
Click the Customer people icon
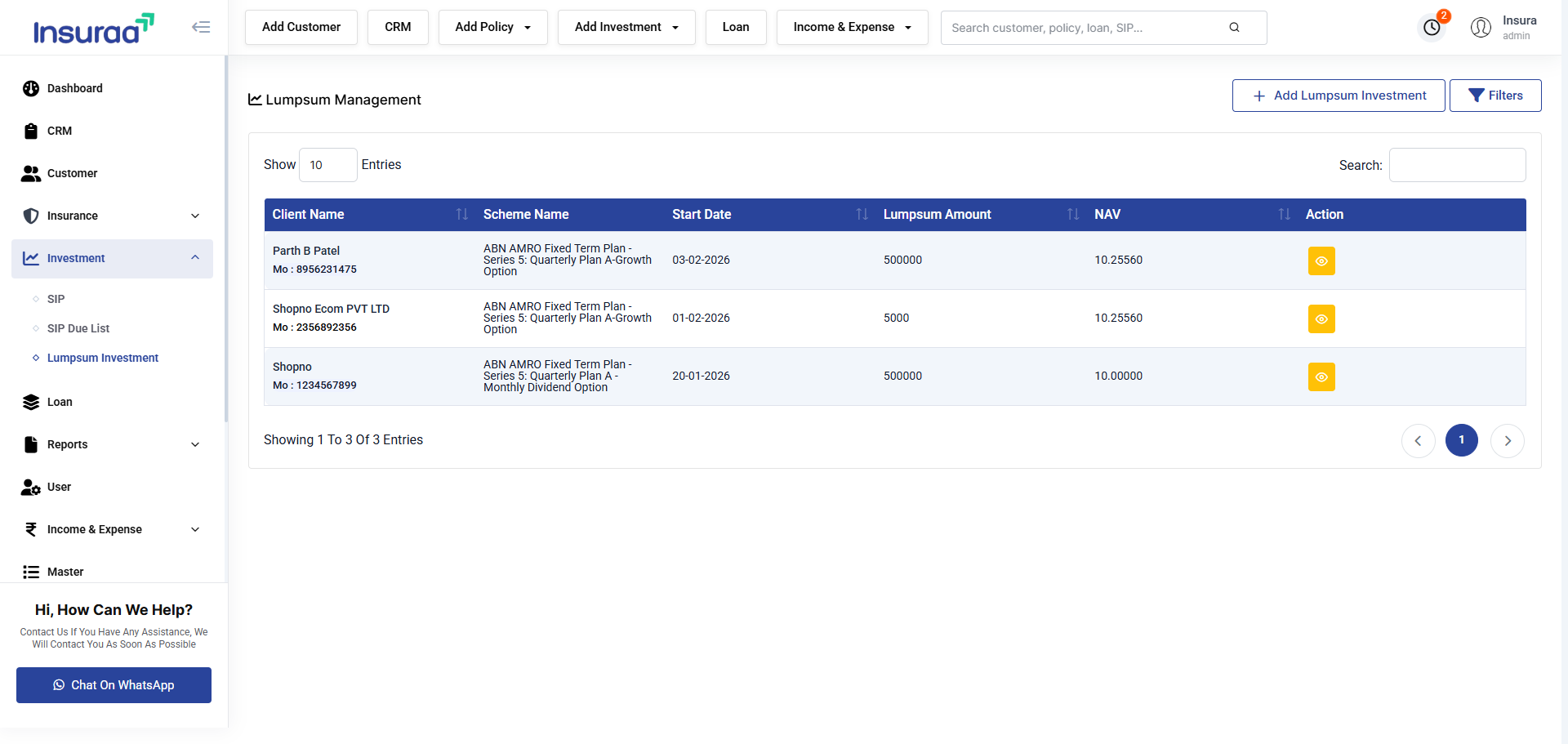click(31, 173)
